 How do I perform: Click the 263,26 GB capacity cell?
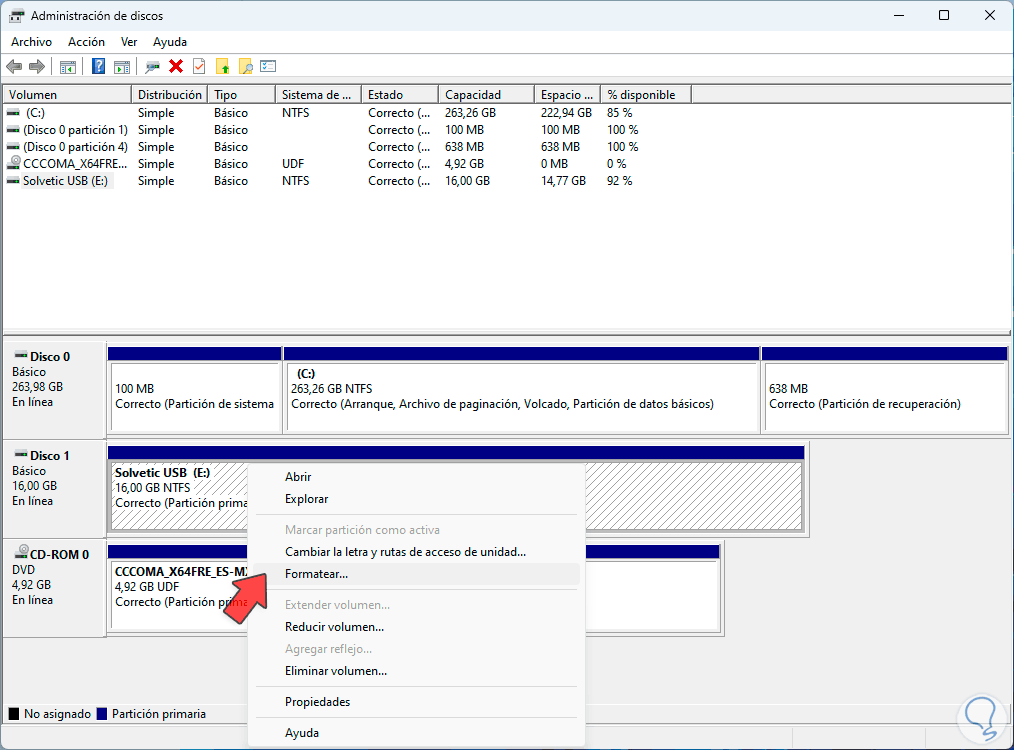click(x=470, y=112)
